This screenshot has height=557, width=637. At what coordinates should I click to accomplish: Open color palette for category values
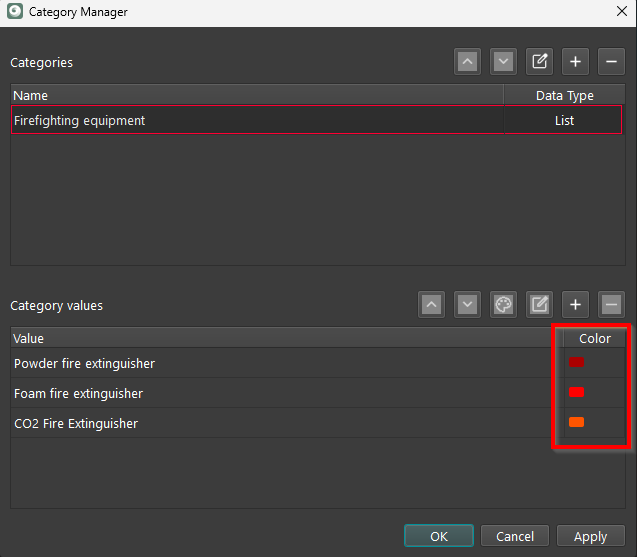[503, 304]
